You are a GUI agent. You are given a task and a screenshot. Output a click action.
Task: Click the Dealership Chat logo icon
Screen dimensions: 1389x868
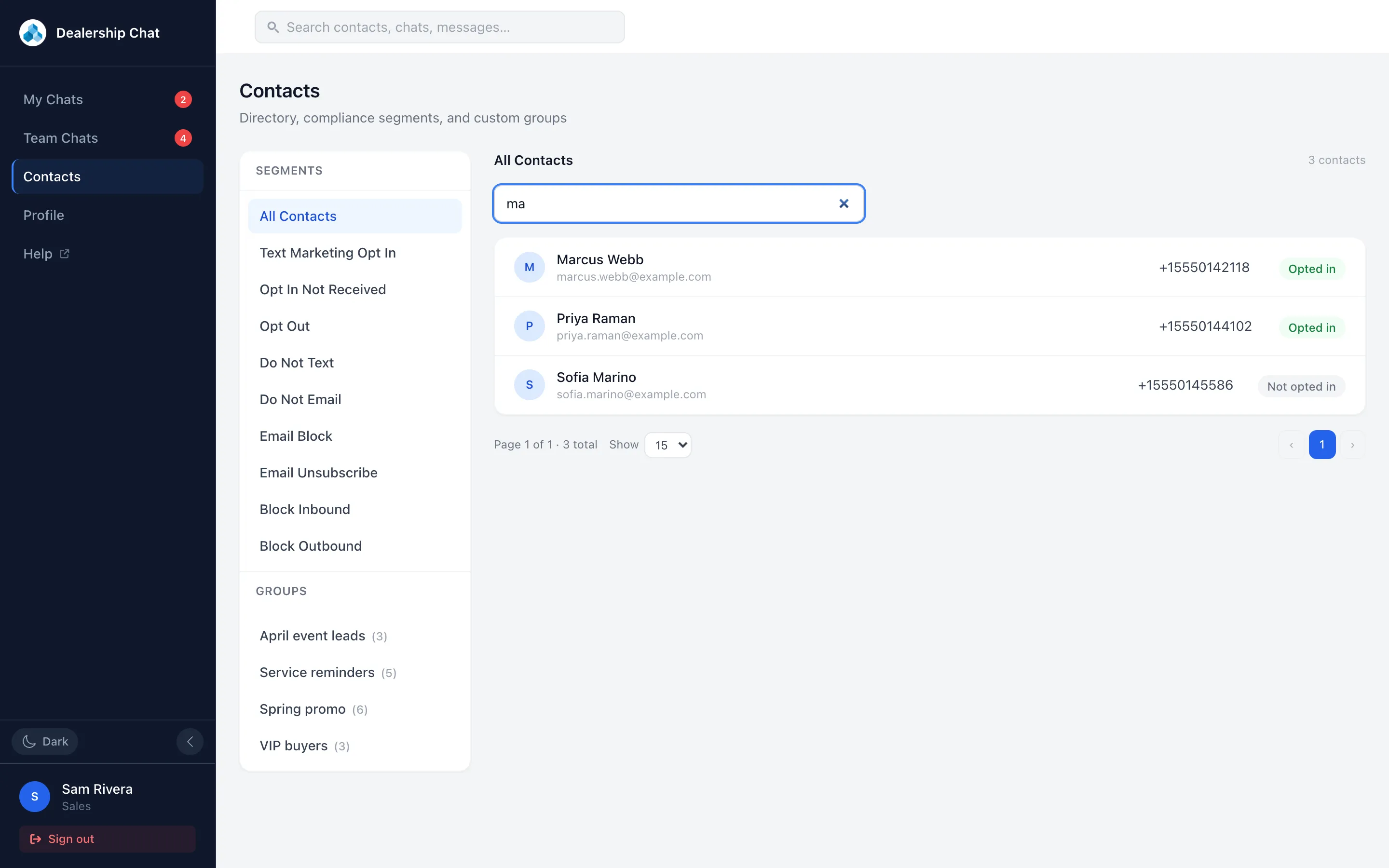[33, 33]
